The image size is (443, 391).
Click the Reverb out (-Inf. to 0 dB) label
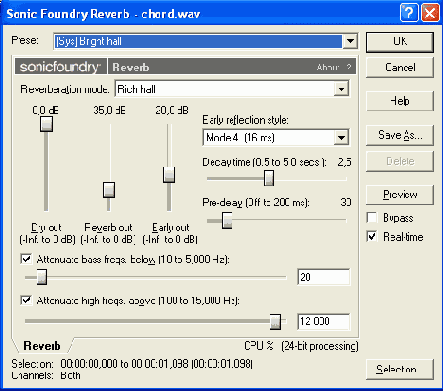click(x=108, y=233)
